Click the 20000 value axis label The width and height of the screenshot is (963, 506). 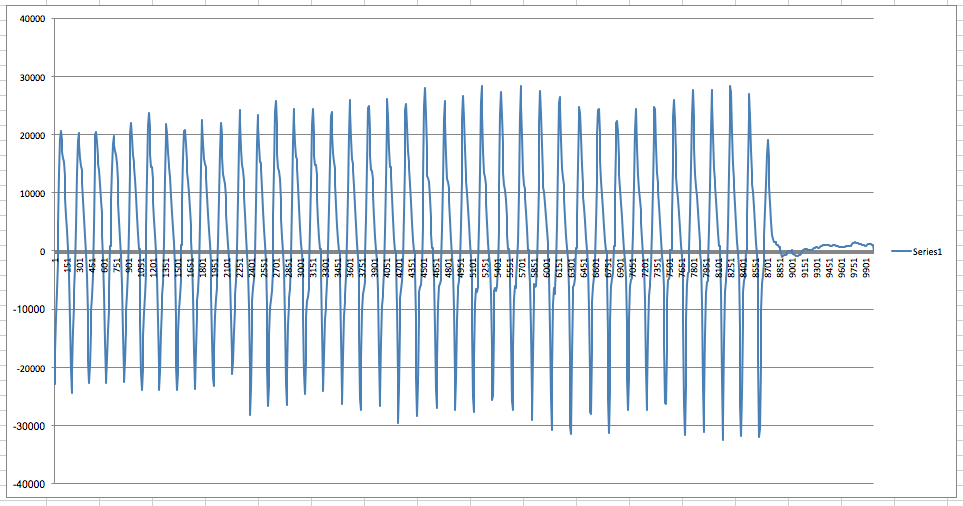coord(27,135)
